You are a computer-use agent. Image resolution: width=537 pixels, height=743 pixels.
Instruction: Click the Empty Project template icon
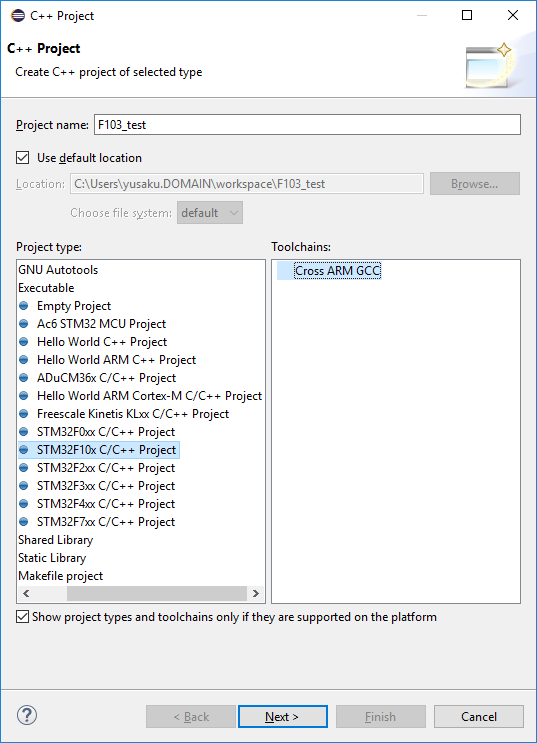pyautogui.click(x=24, y=306)
